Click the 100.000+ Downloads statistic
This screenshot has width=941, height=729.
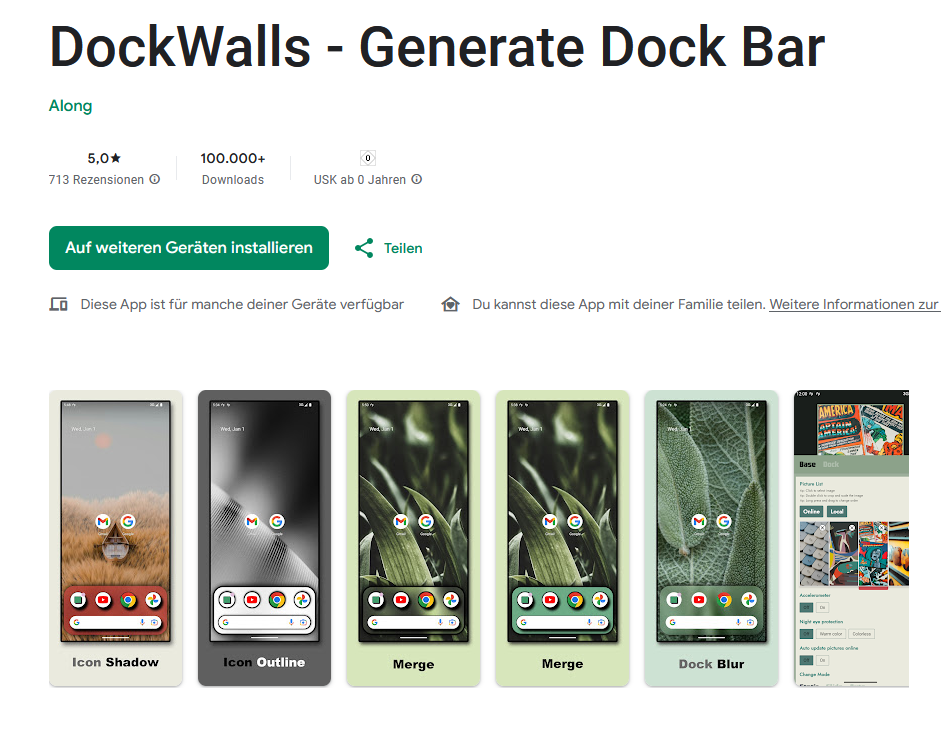[x=233, y=168]
